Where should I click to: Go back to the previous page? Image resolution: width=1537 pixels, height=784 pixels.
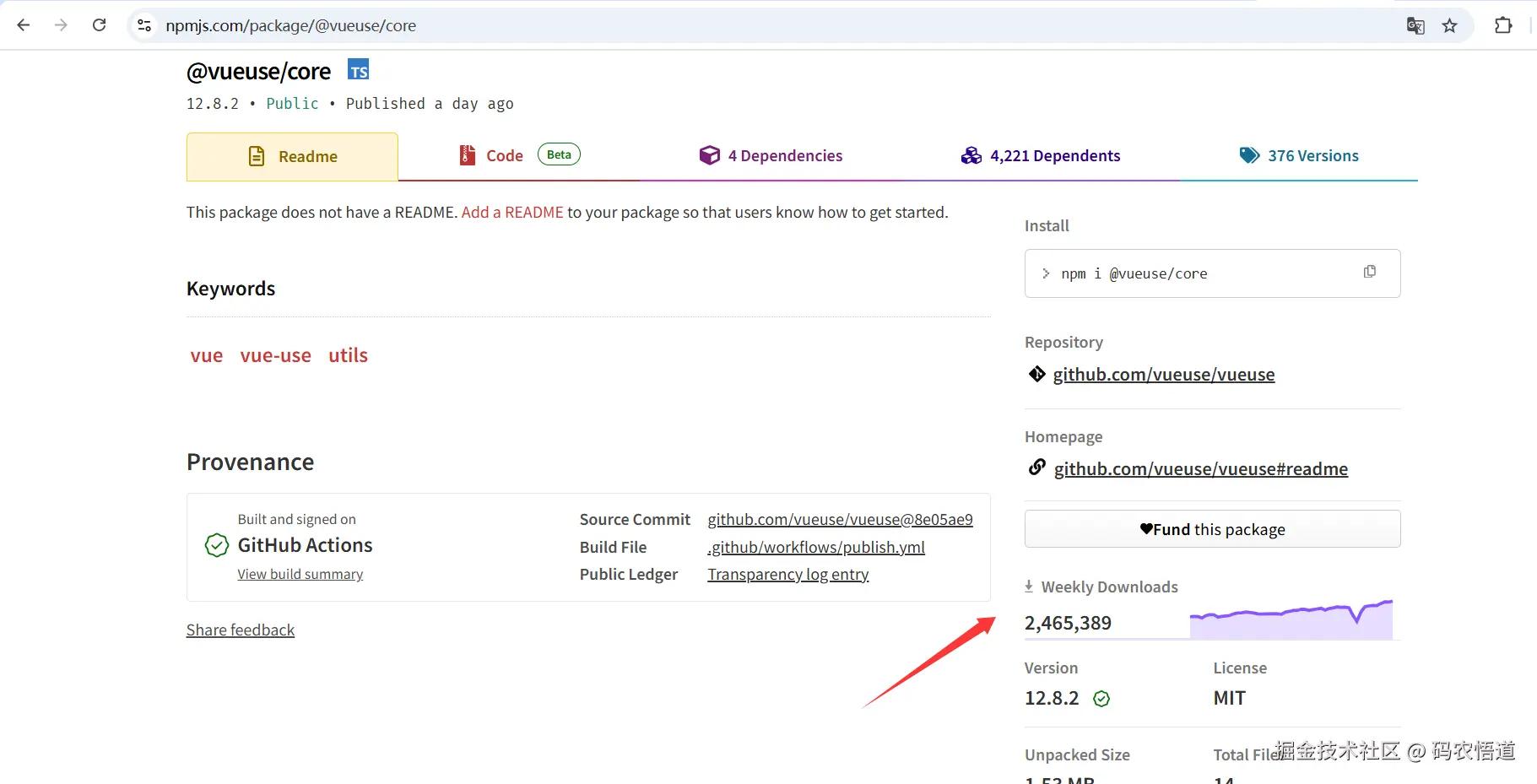point(24,25)
